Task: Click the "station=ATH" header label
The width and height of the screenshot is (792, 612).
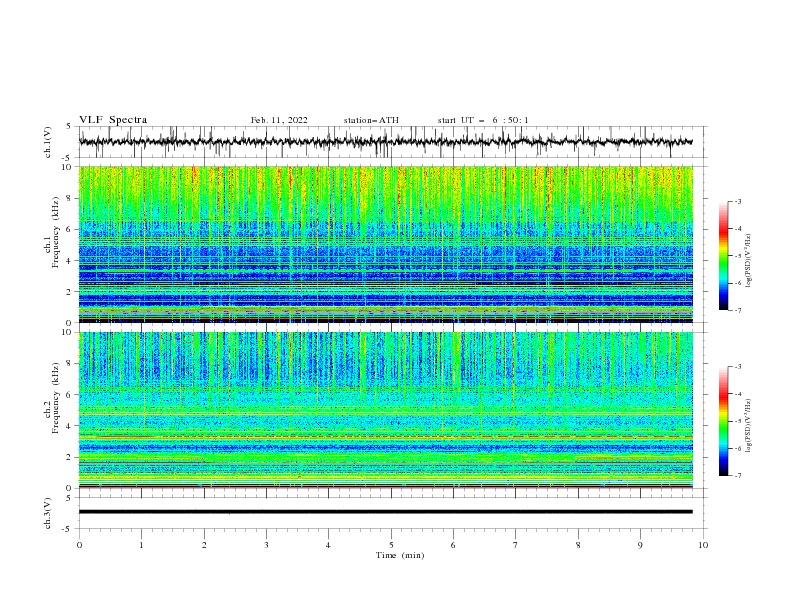Action: click(371, 120)
